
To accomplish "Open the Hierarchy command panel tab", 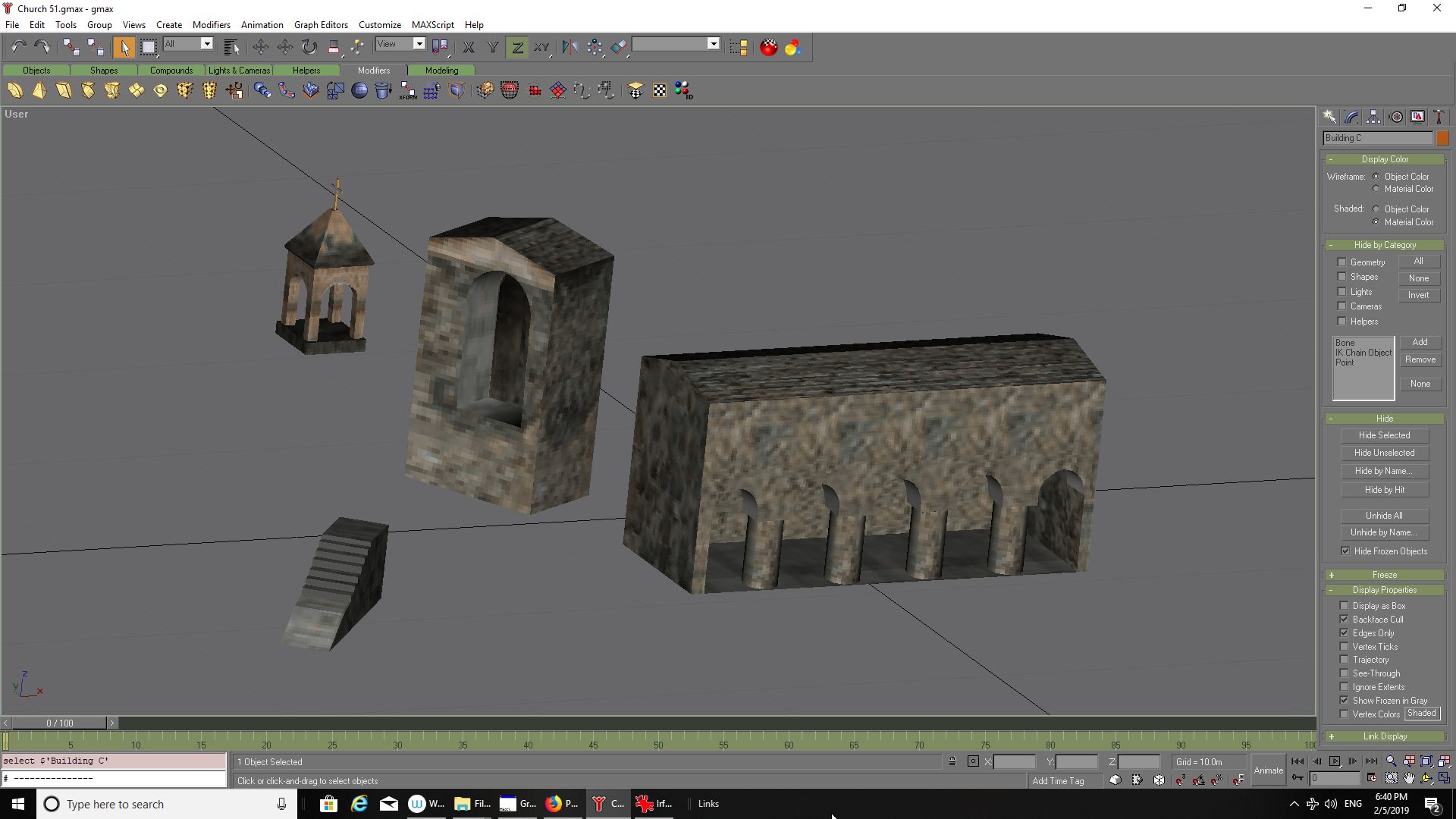I will coord(1373,117).
